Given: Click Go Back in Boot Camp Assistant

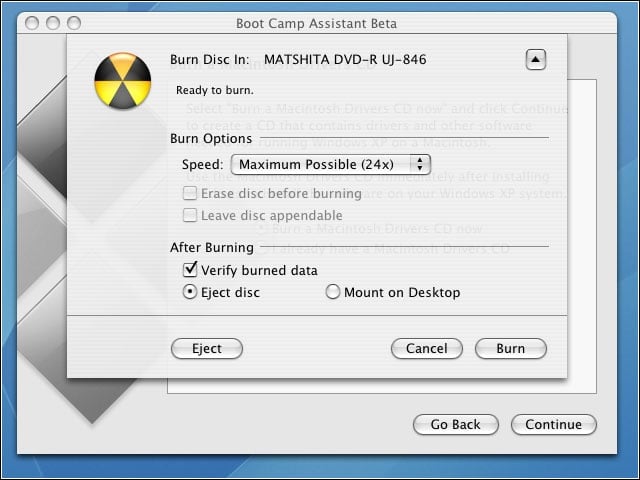Looking at the screenshot, I should 456,424.
